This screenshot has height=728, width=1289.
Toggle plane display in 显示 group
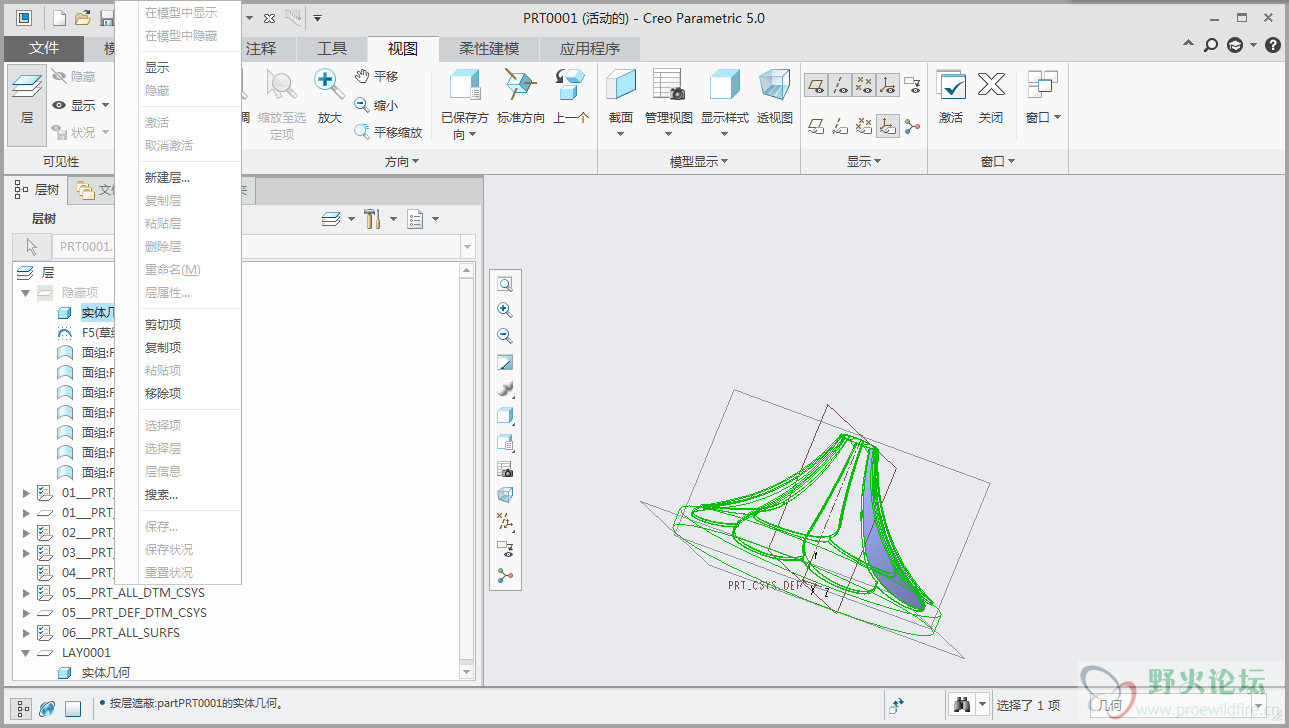[817, 85]
